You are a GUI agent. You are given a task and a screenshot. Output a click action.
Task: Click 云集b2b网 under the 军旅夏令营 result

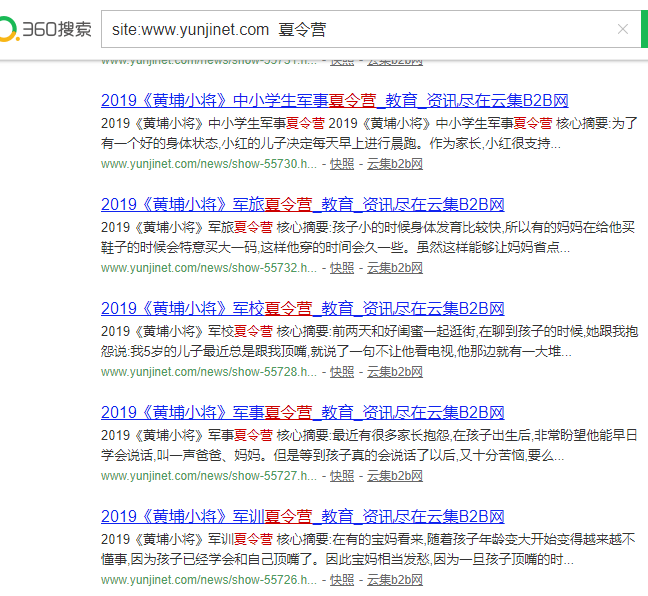394,268
